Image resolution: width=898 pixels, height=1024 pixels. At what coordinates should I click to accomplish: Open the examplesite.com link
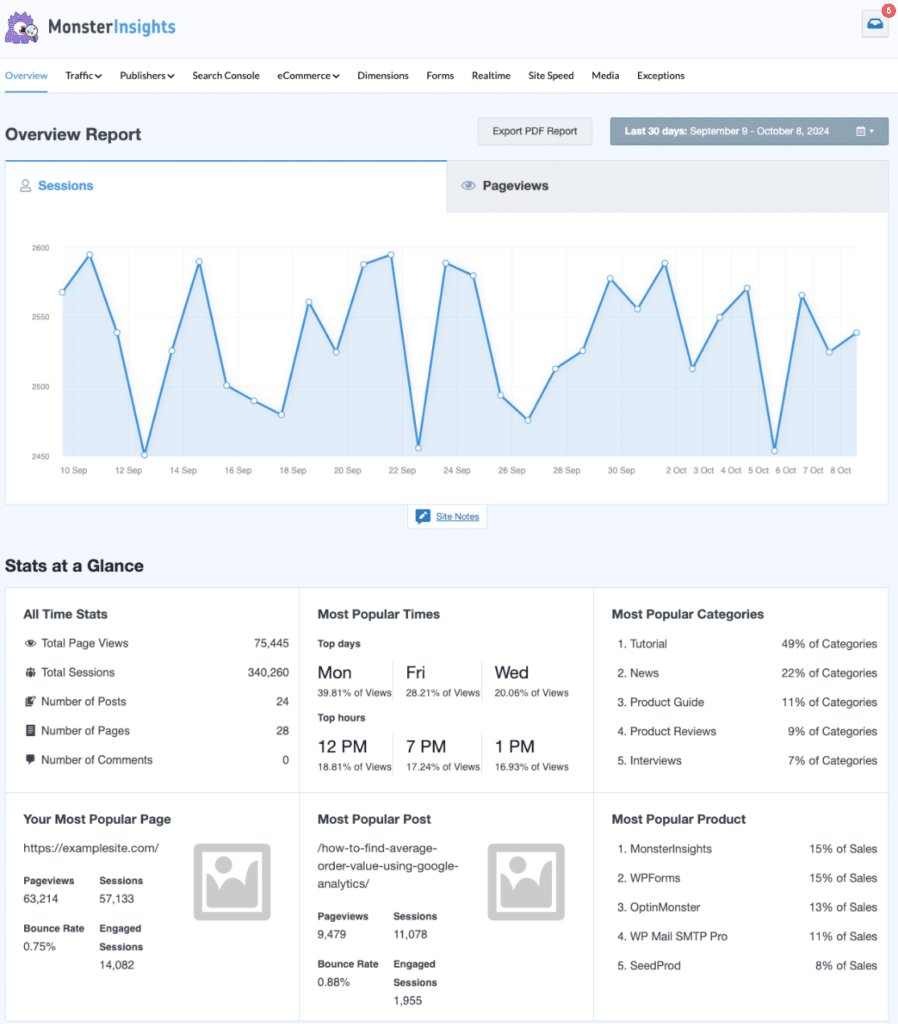(x=91, y=847)
